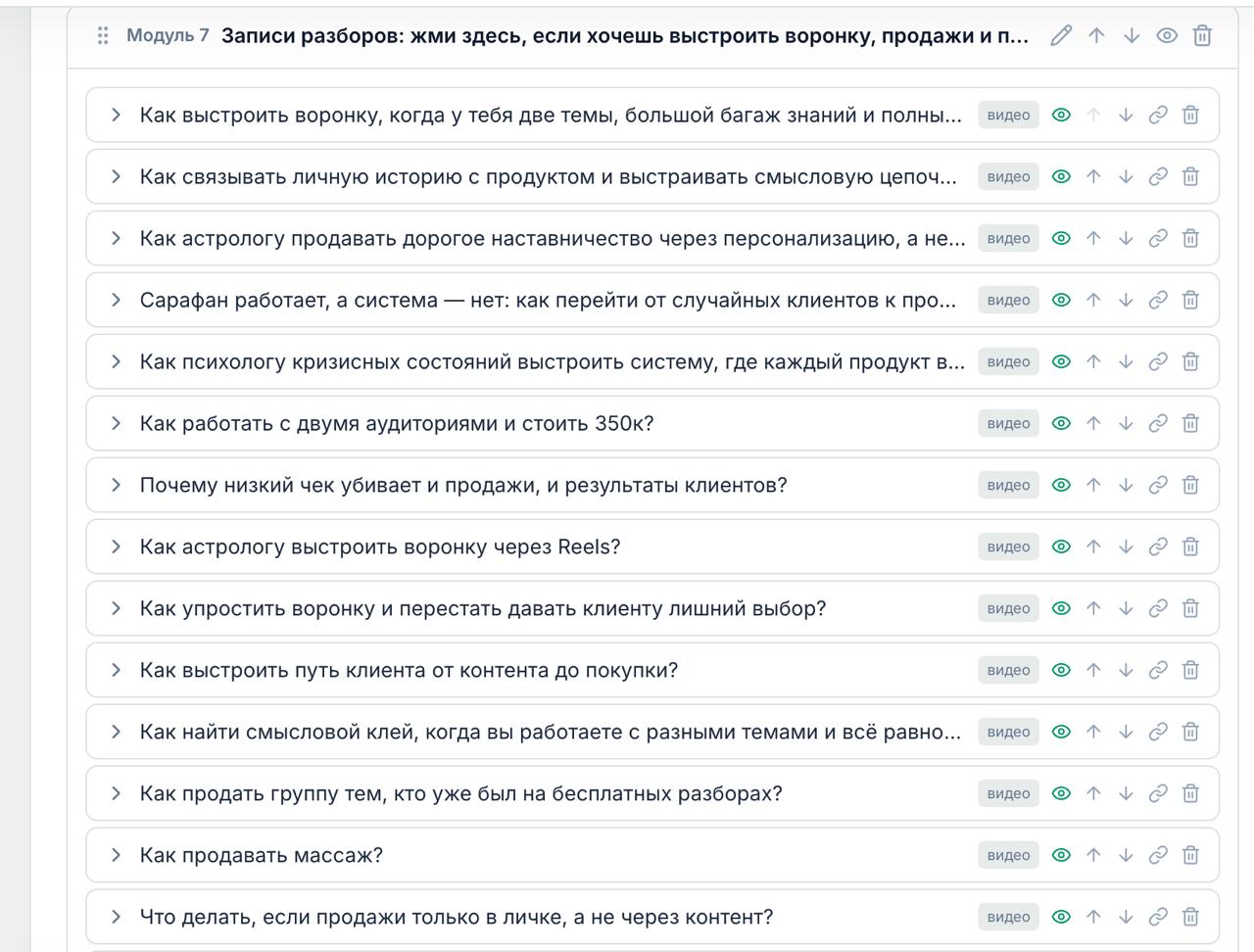Select module title 'Записи разборов: жми здесь'
The width and height of the screenshot is (1254, 952).
tap(625, 36)
